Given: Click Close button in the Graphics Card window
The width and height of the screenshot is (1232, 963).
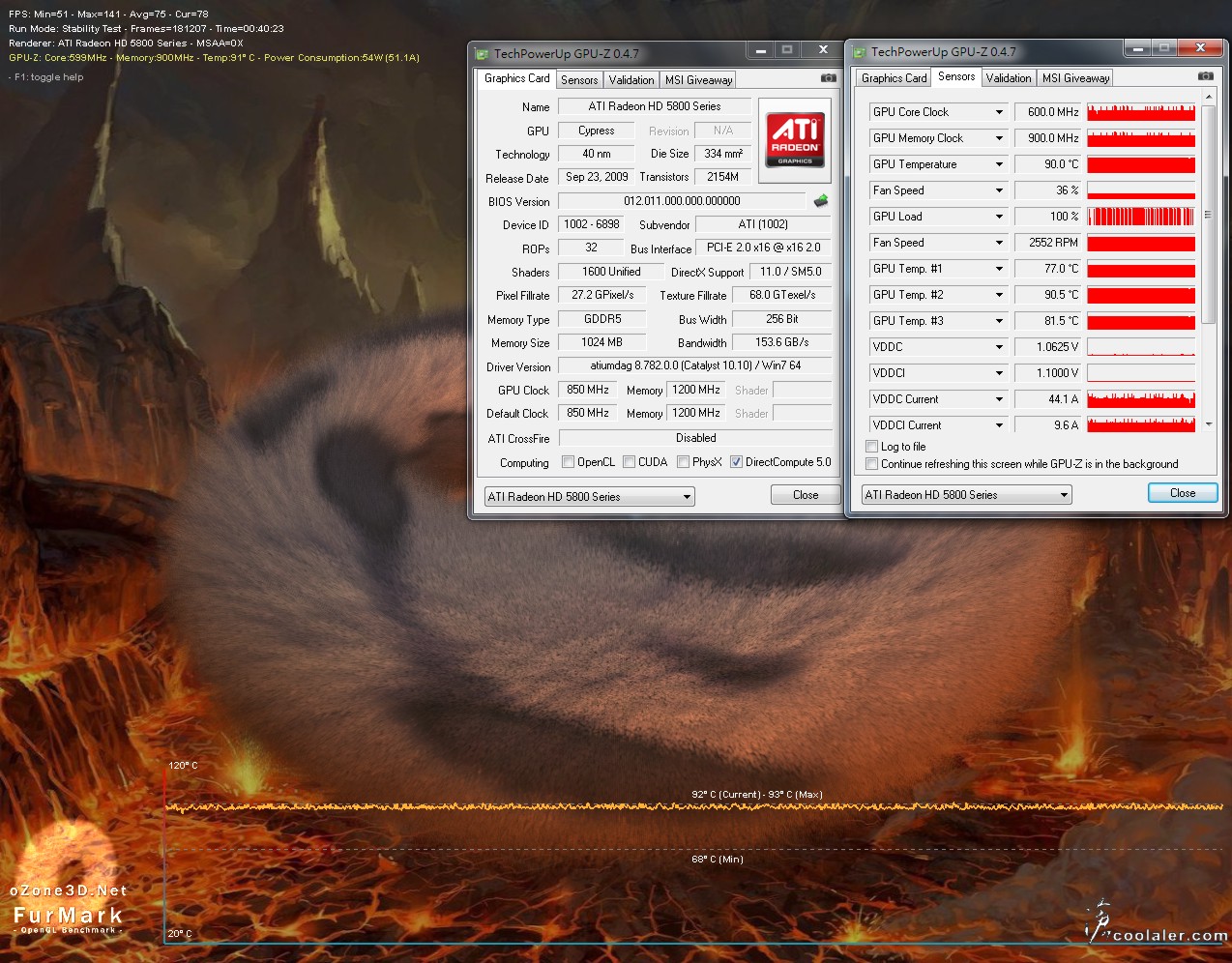Looking at the screenshot, I should tap(806, 495).
